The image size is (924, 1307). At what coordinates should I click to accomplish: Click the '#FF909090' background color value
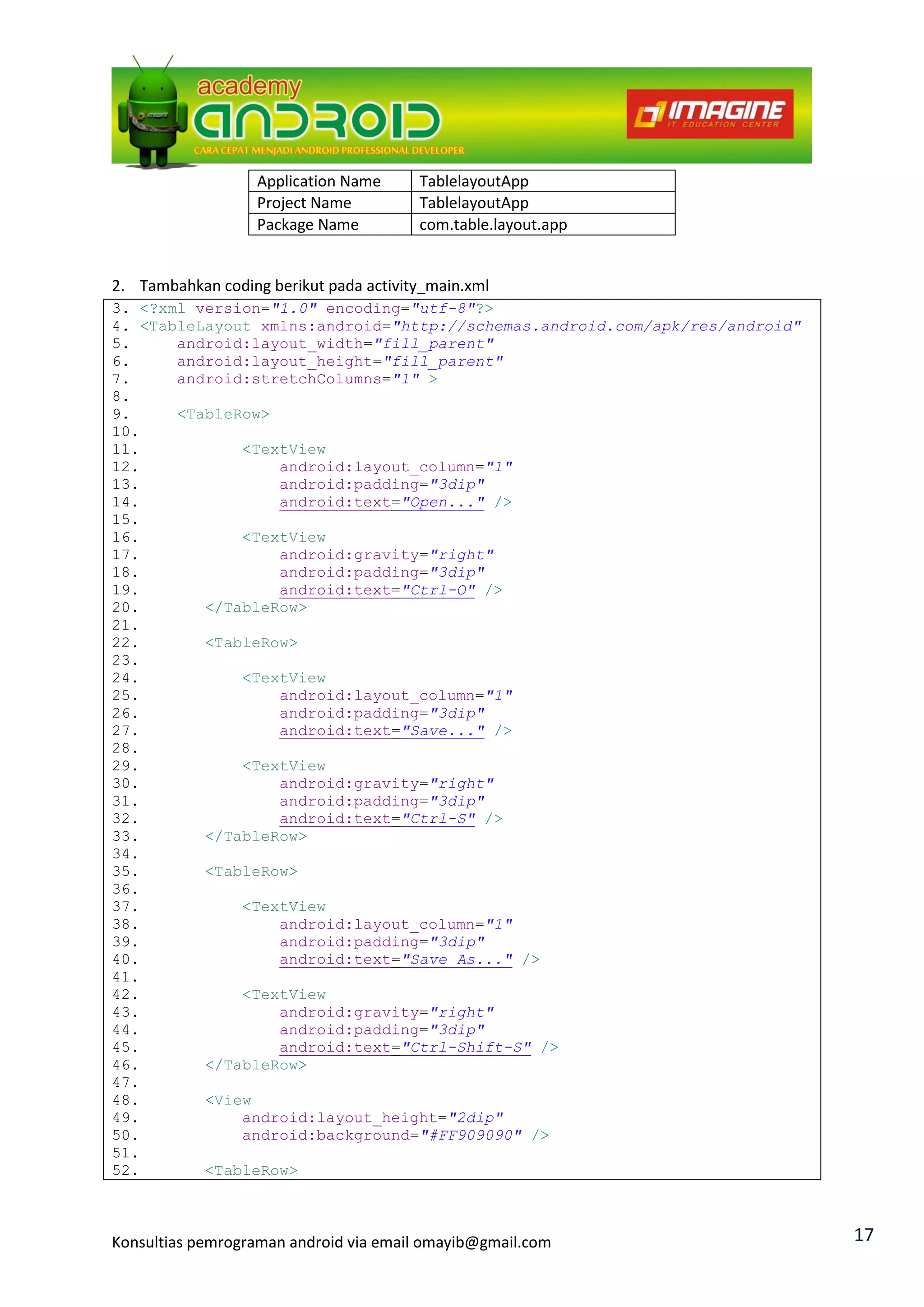(471, 1135)
